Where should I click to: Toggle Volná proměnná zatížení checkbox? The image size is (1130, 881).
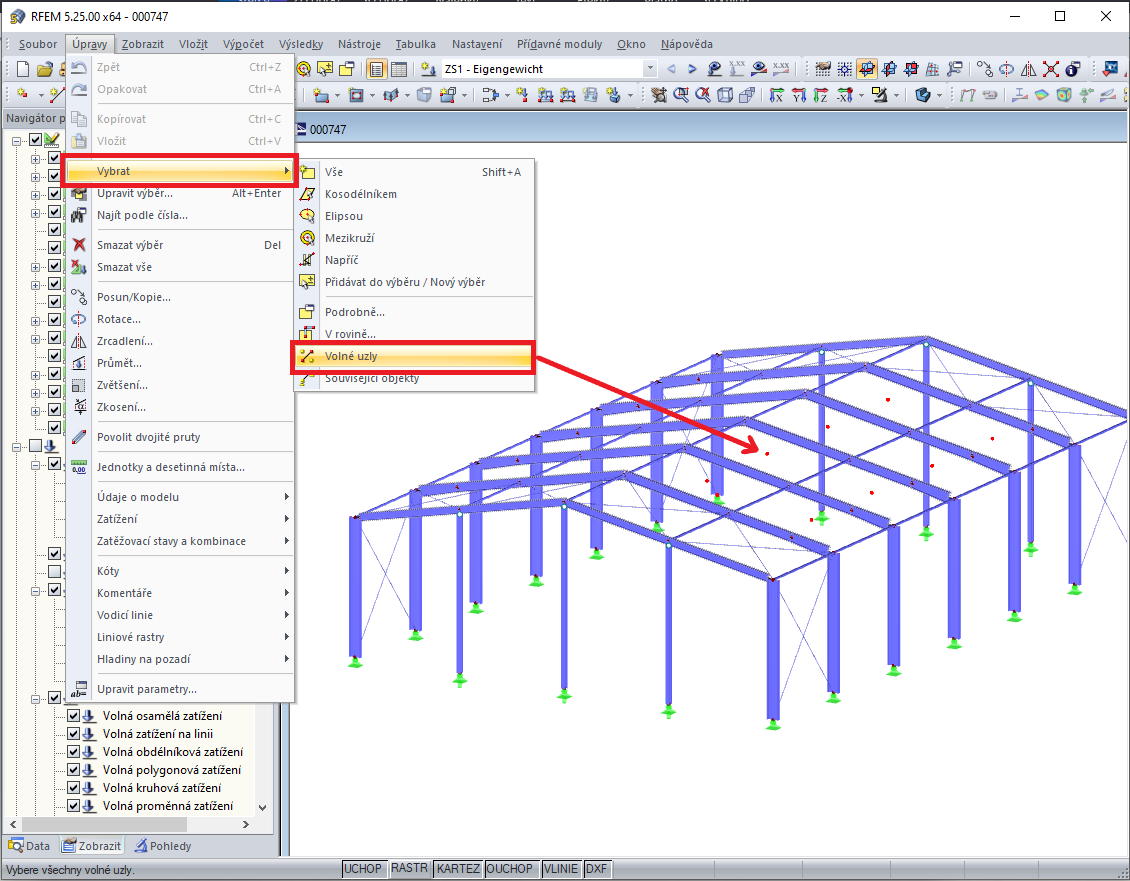(74, 806)
